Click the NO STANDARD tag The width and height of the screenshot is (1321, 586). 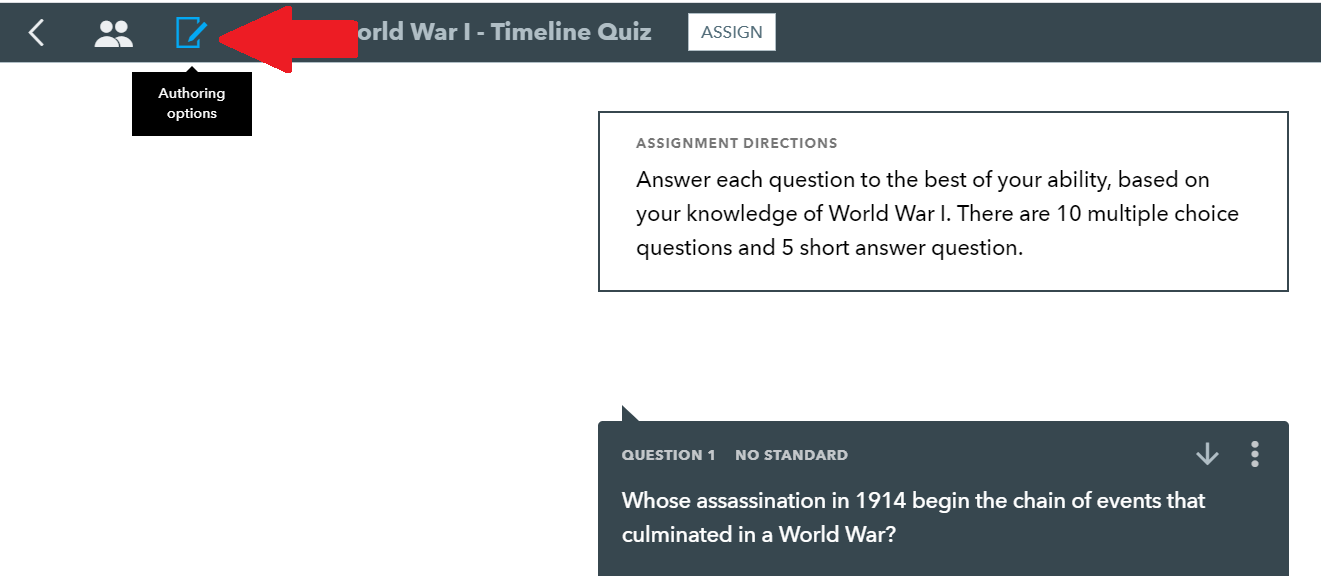[x=791, y=455]
